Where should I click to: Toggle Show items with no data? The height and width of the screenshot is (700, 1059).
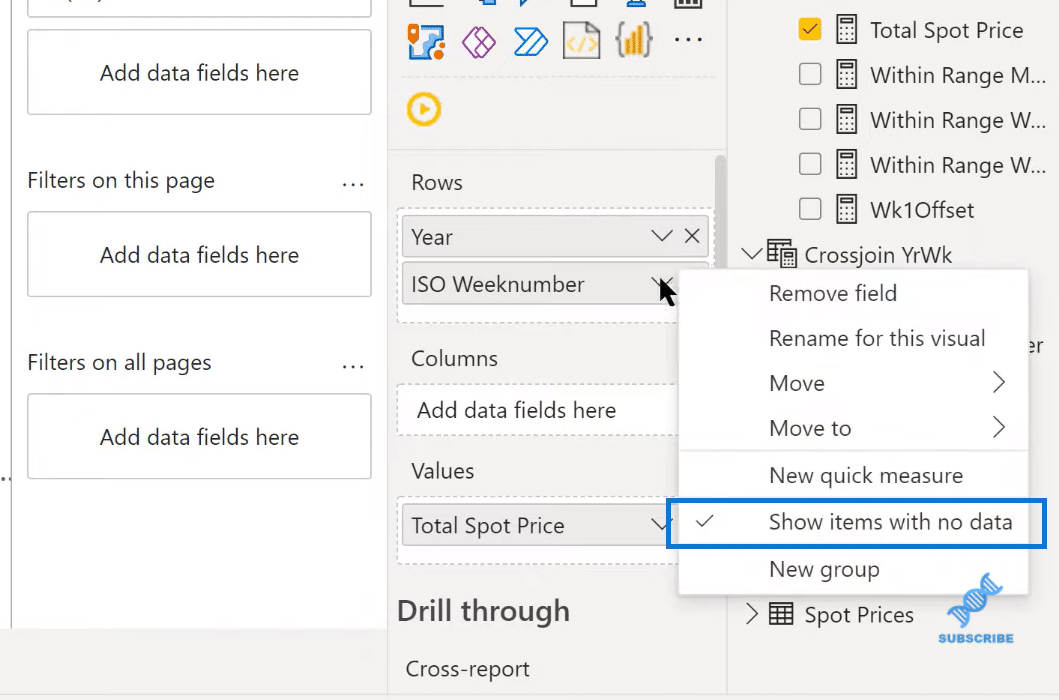[856, 523]
